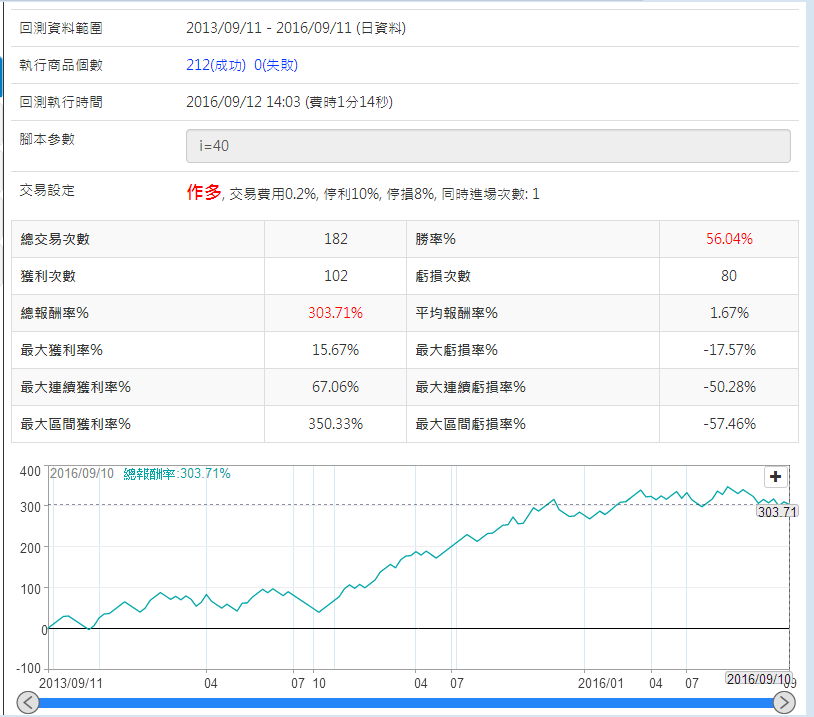This screenshot has height=717, width=814.
Task: Select the 最大連續獲利率% value 67.06%
Action: click(x=336, y=387)
